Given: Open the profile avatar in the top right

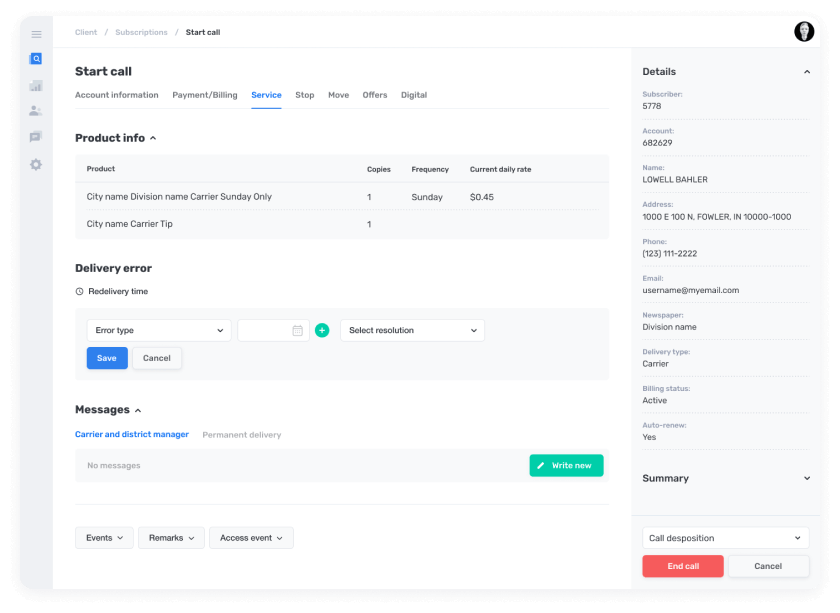Looking at the screenshot, I should 804,31.
